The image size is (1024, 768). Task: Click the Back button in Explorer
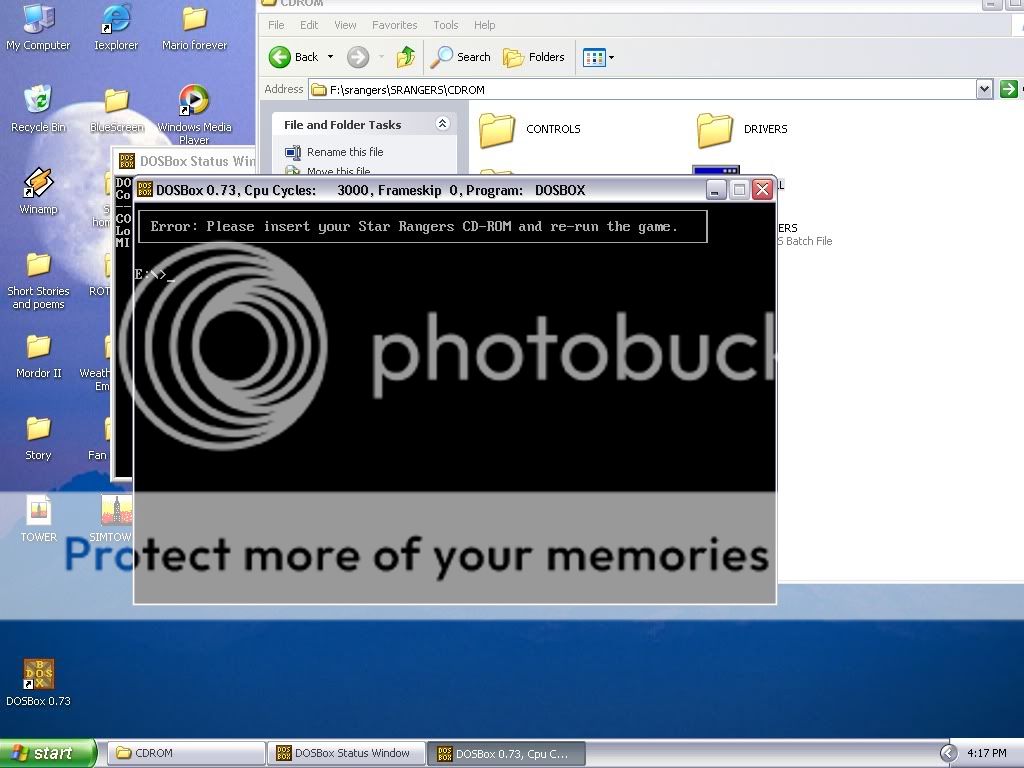(x=294, y=57)
